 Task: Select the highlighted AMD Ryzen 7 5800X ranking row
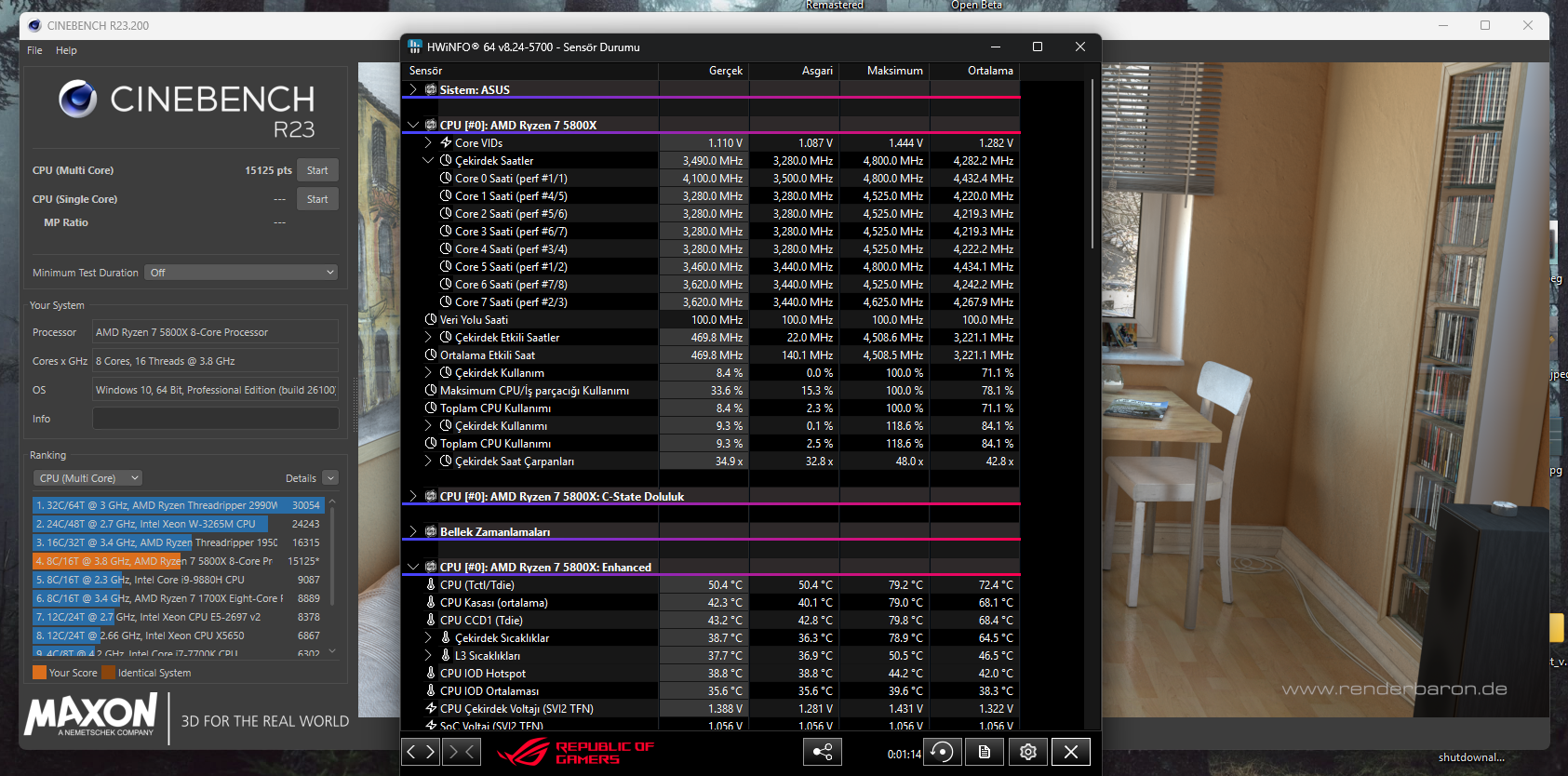point(177,561)
